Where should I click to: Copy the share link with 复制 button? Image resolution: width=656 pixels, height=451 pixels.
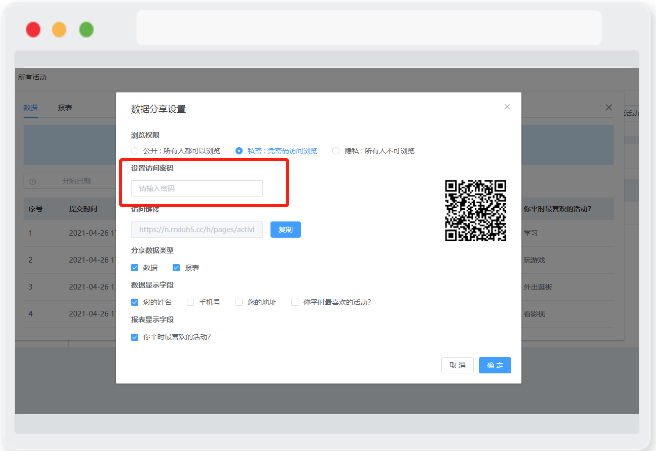(285, 229)
